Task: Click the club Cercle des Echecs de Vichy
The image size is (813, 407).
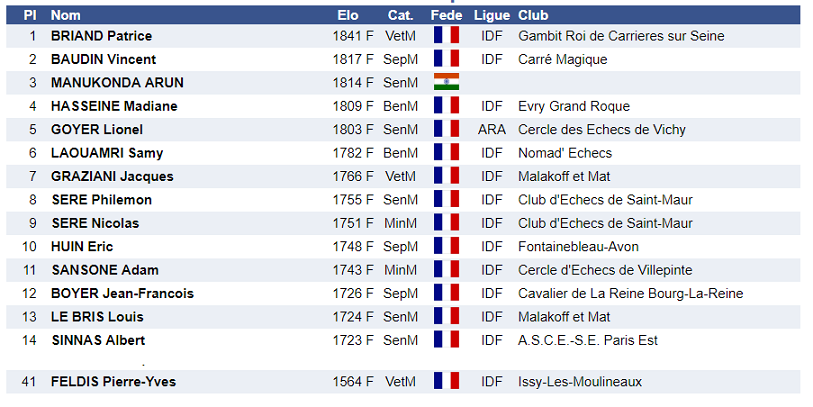Action: coord(598,129)
